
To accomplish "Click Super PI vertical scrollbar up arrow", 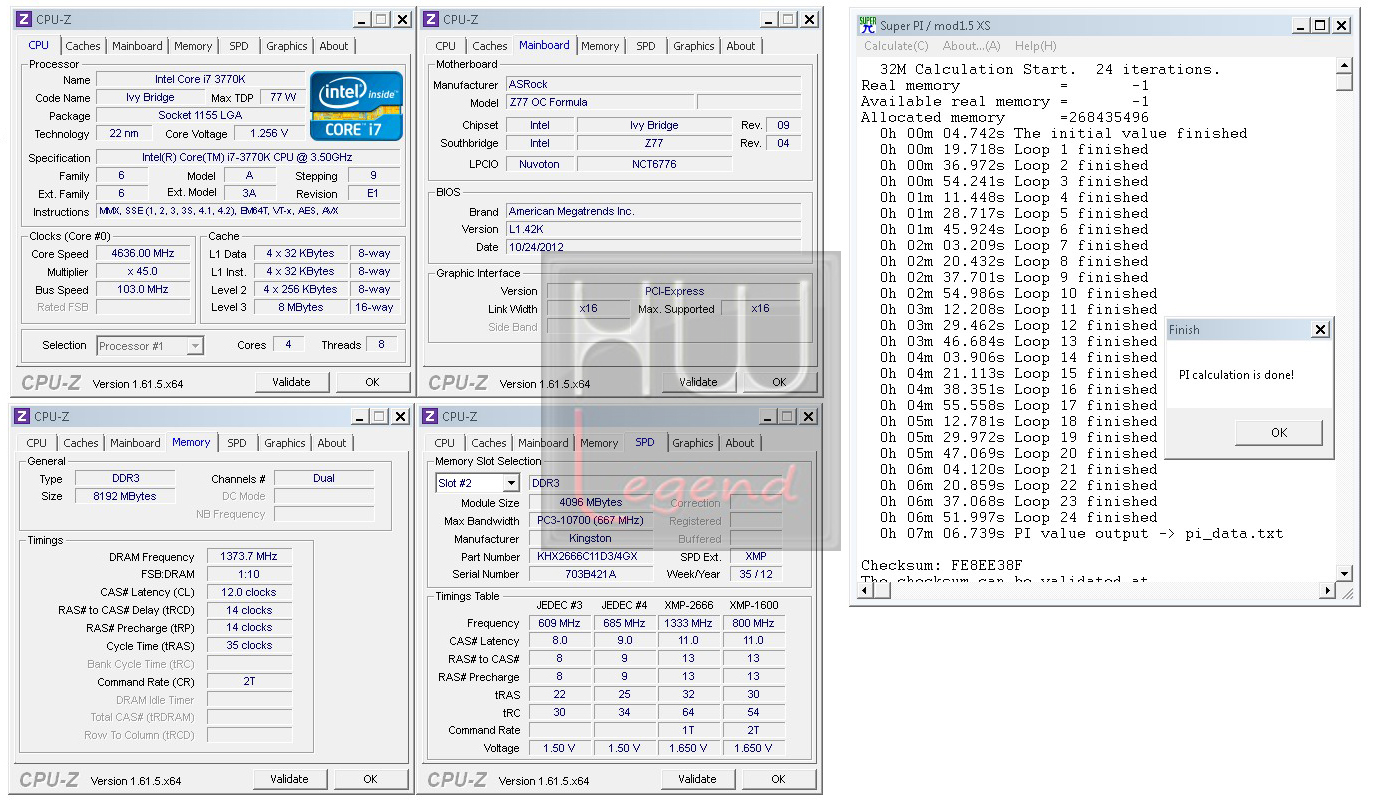I will 1344,67.
